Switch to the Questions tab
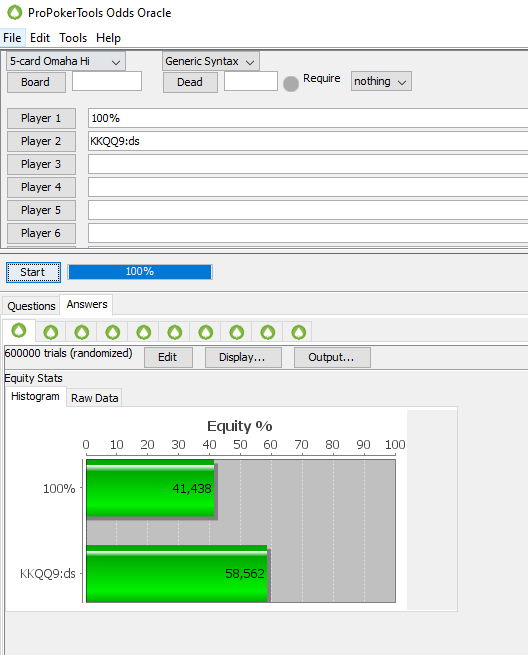This screenshot has height=655, width=528. (31, 306)
